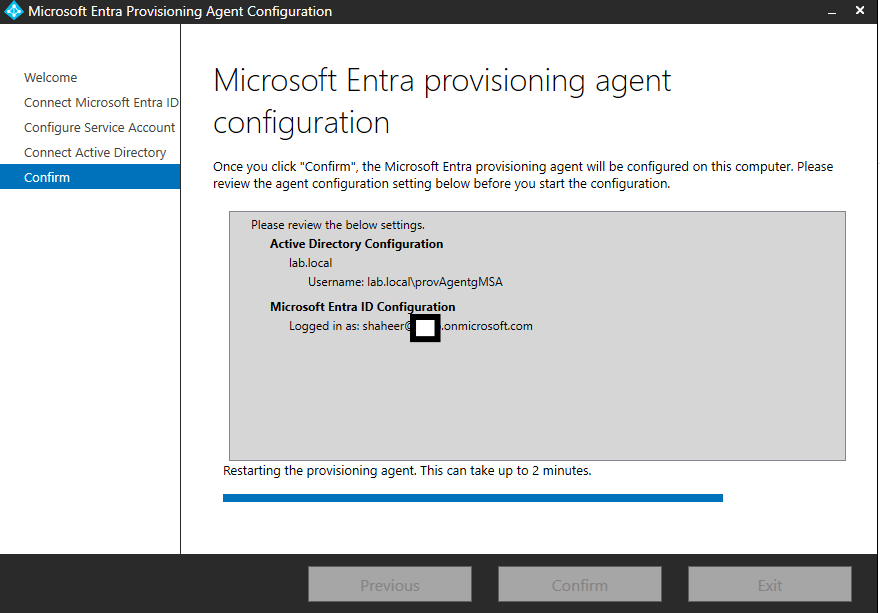Minimize the provisioning agent configuration window
The height and width of the screenshot is (613, 880).
(832, 12)
